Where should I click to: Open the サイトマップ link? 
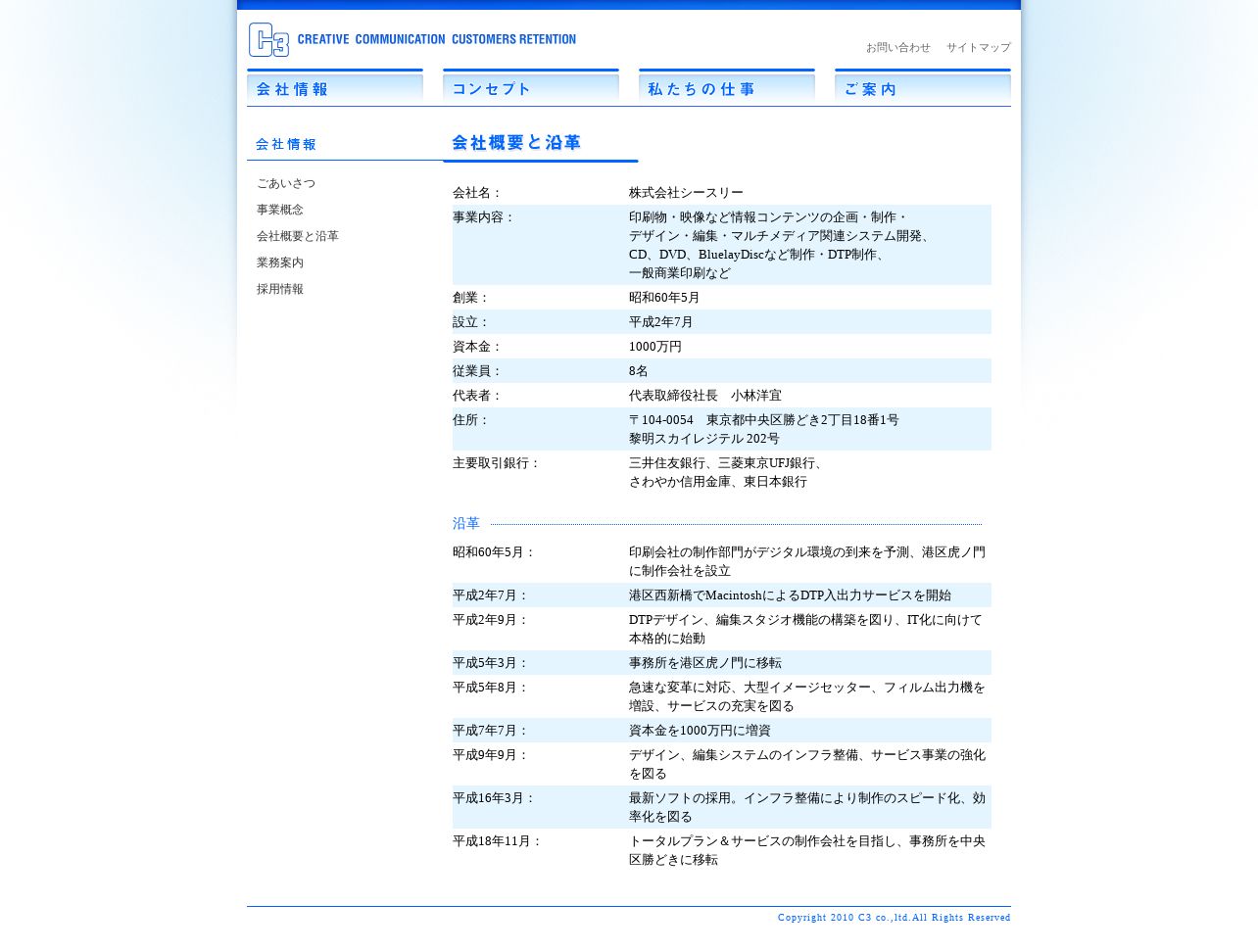(x=978, y=47)
